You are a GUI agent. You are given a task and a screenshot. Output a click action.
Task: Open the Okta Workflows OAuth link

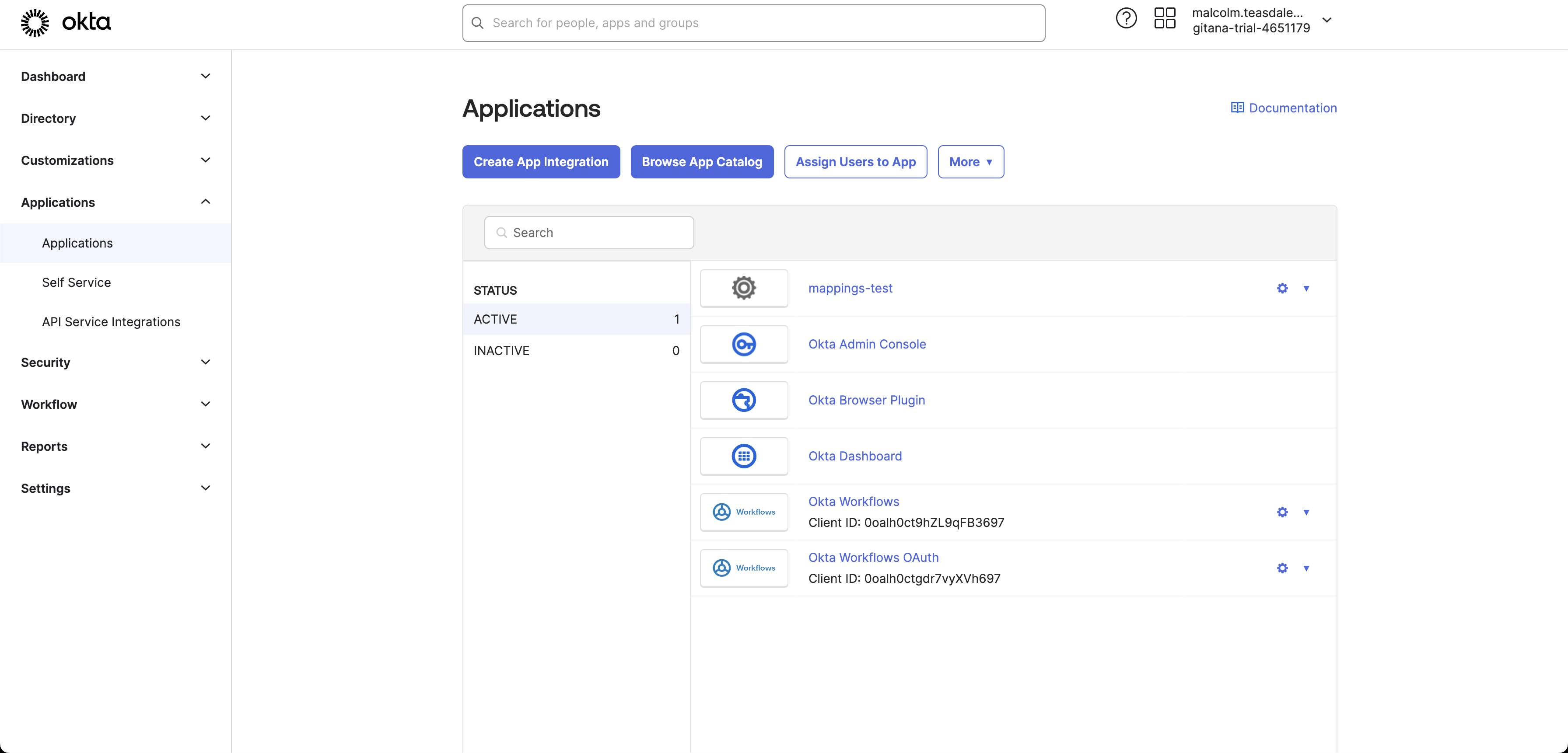[874, 558]
